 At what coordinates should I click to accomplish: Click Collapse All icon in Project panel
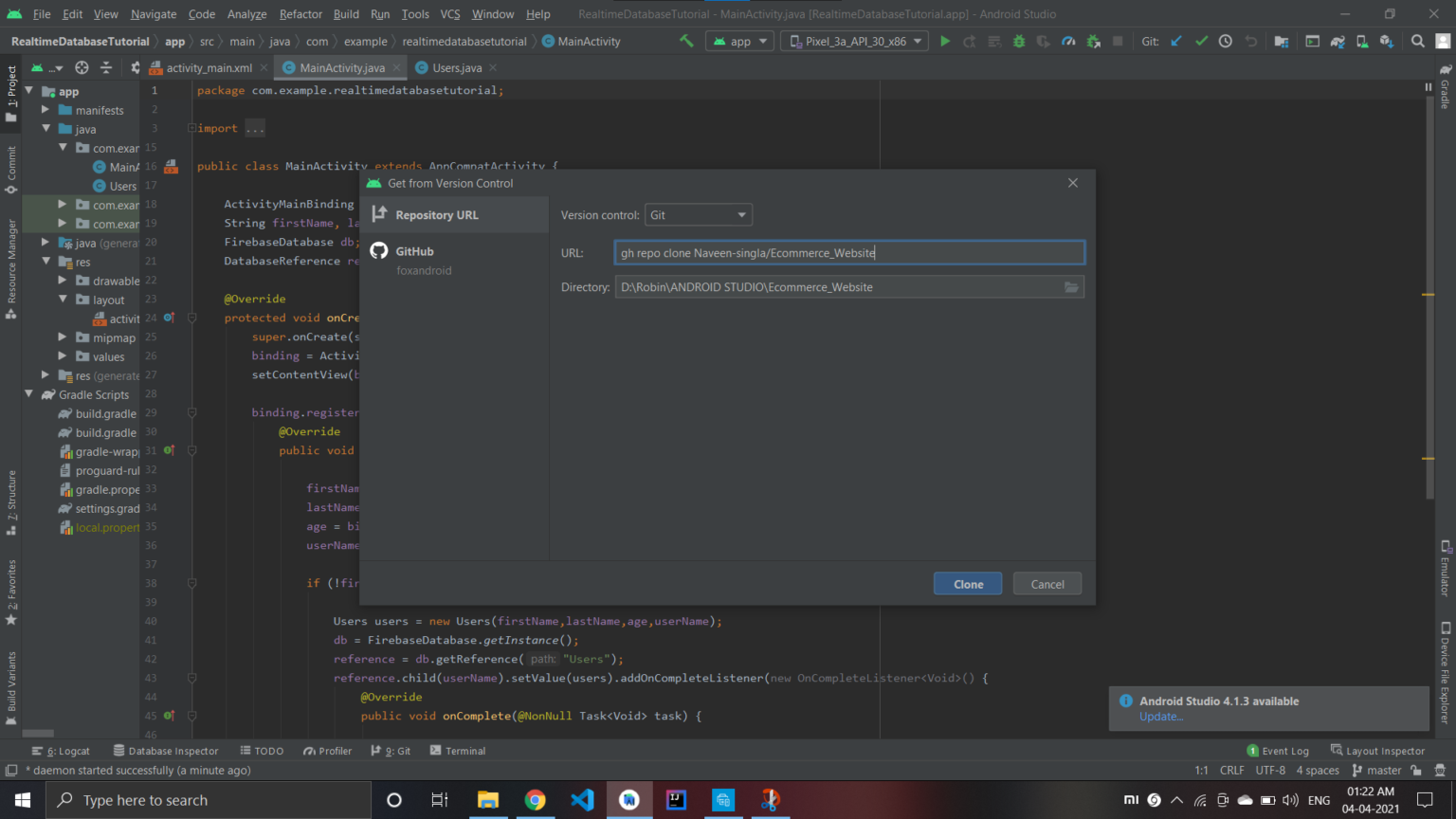point(106,67)
